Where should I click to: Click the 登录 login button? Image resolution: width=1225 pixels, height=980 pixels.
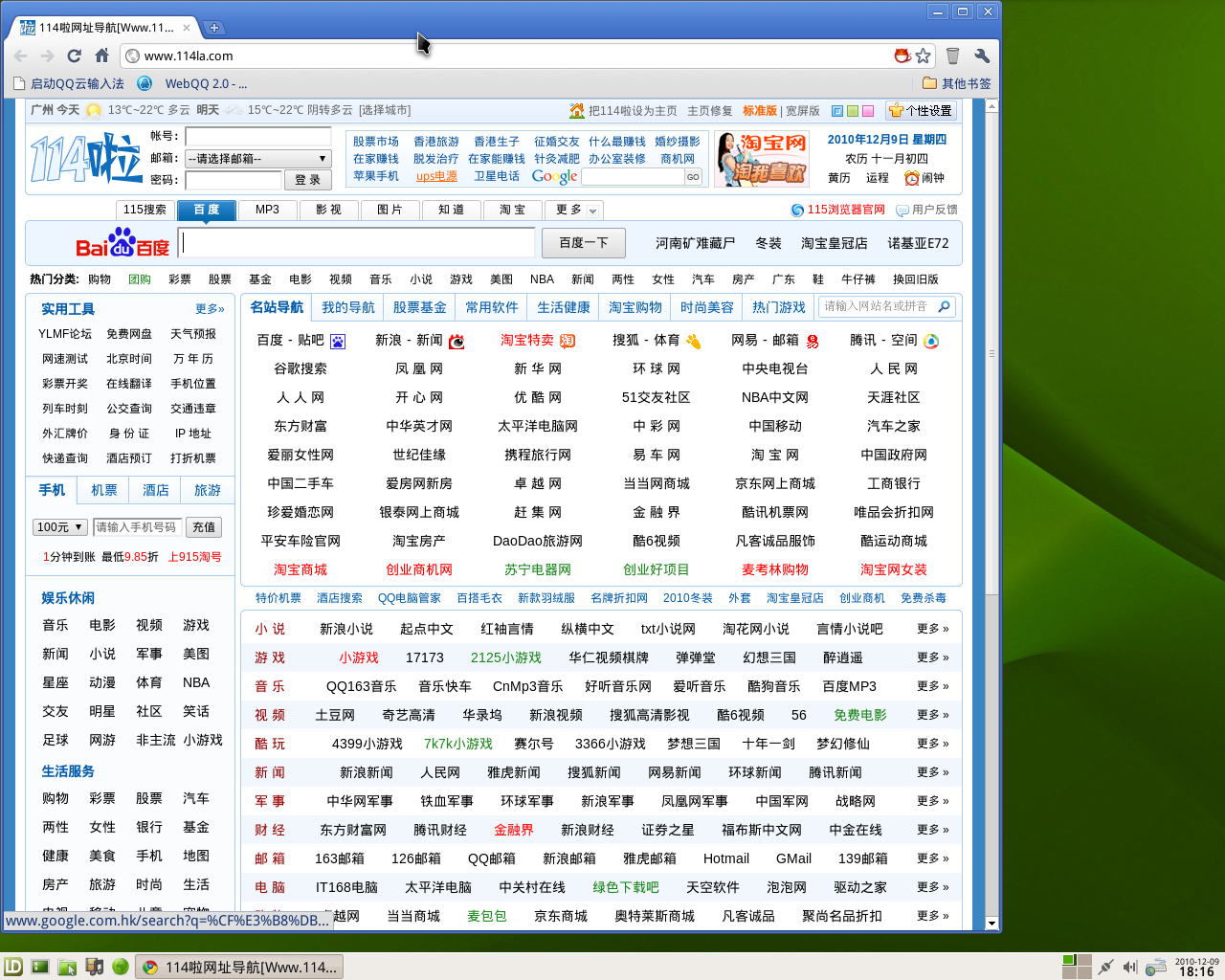[307, 180]
